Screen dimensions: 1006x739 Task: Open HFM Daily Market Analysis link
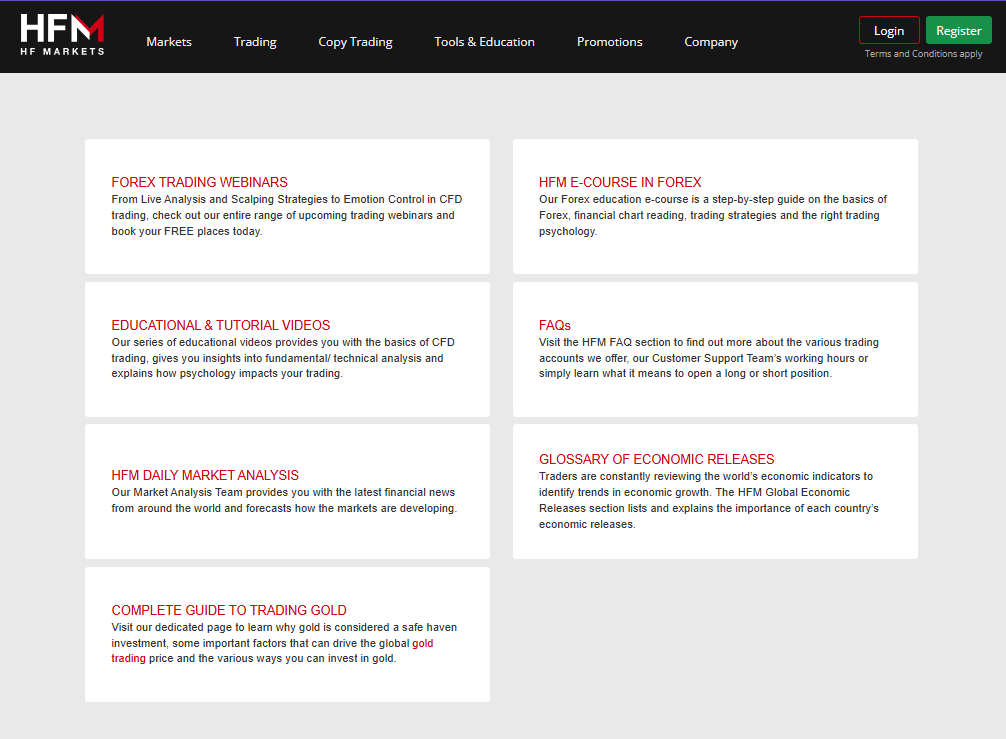click(x=205, y=475)
